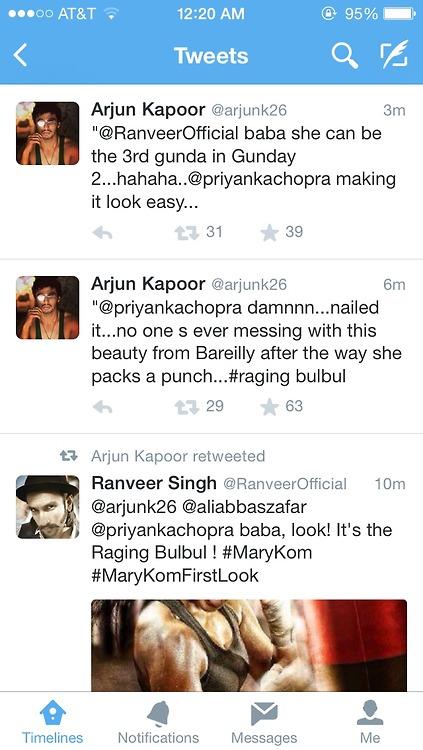Retweet the tweet with 29 retweets
Screen dimensions: 423x750
(187, 407)
